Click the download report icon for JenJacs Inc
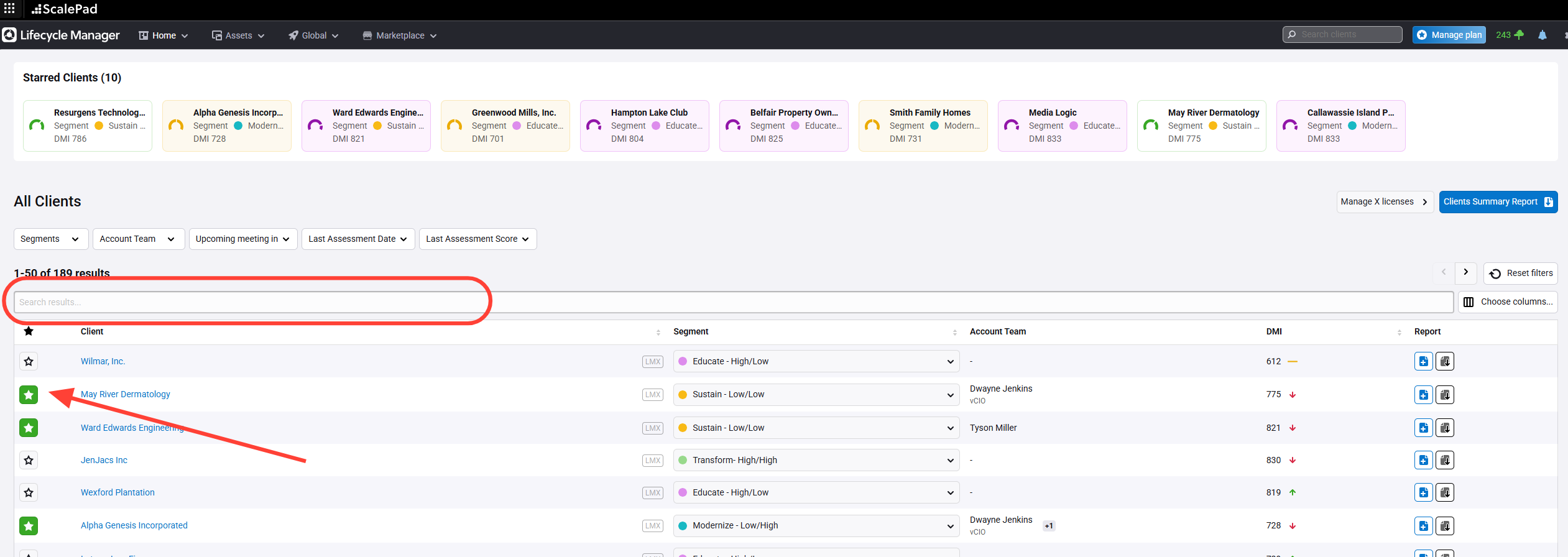 point(1445,461)
